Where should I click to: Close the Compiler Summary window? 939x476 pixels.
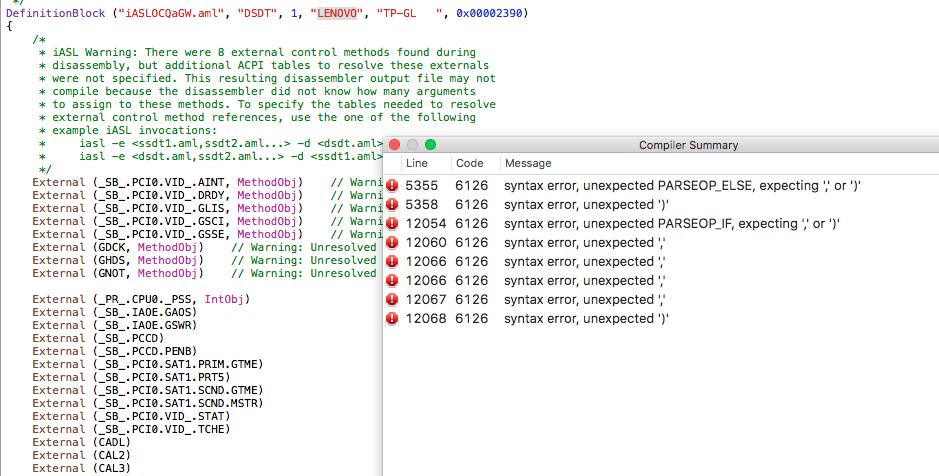pos(395,145)
